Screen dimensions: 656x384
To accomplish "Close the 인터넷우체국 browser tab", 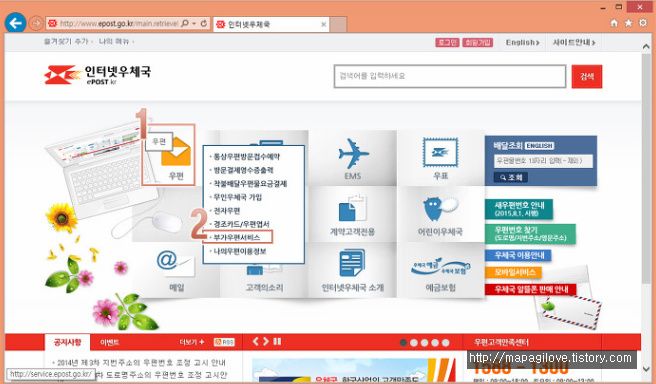I will 323,25.
